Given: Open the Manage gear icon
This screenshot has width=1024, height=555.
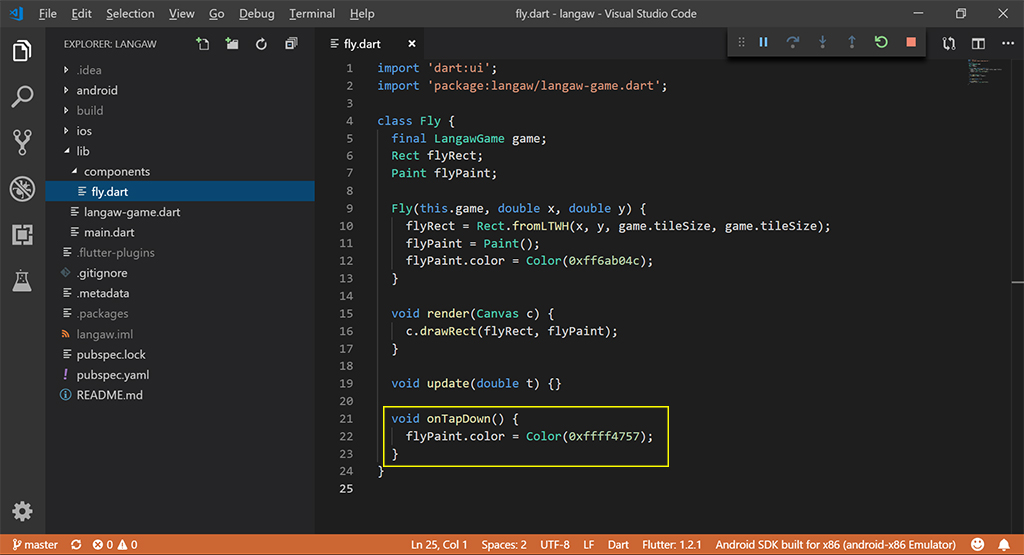Looking at the screenshot, I should pyautogui.click(x=22, y=511).
